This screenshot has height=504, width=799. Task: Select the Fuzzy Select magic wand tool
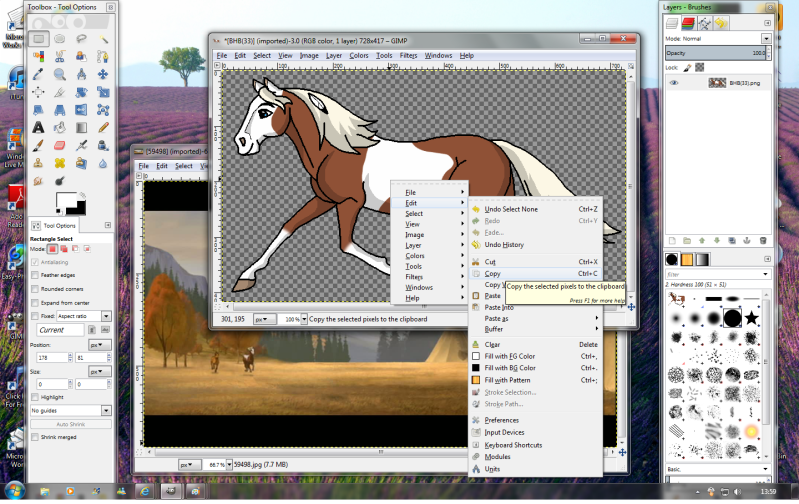point(103,39)
